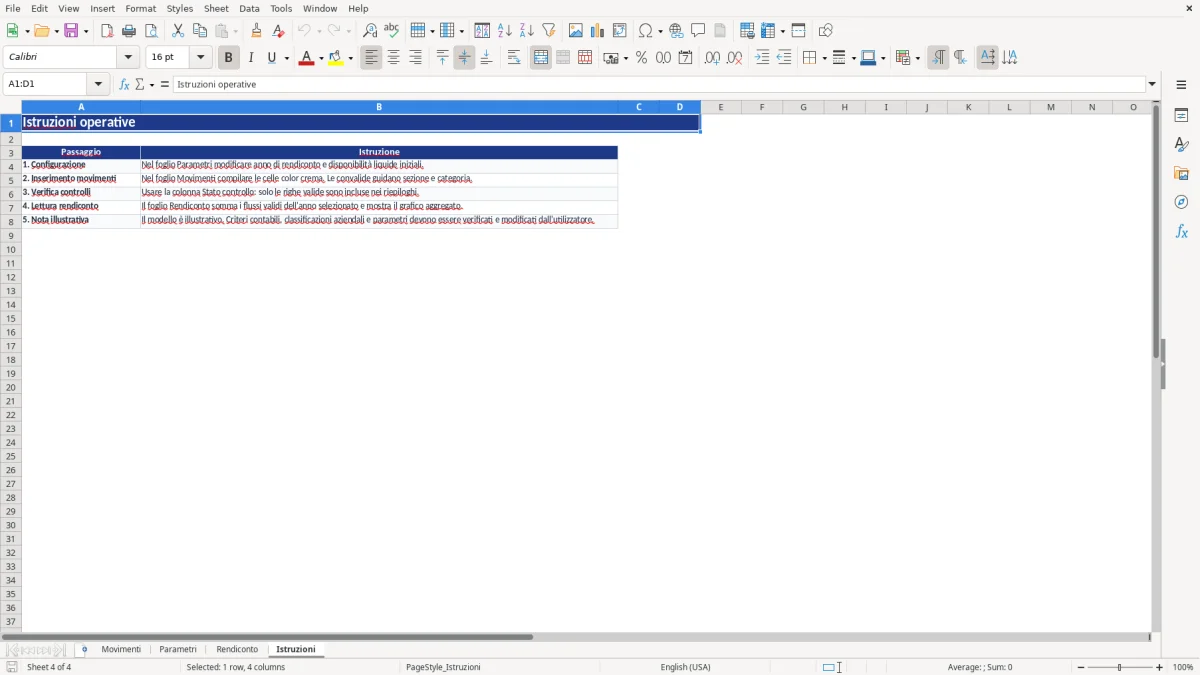The height and width of the screenshot is (675, 1200).
Task: Toggle Underline formatting
Action: point(271,58)
